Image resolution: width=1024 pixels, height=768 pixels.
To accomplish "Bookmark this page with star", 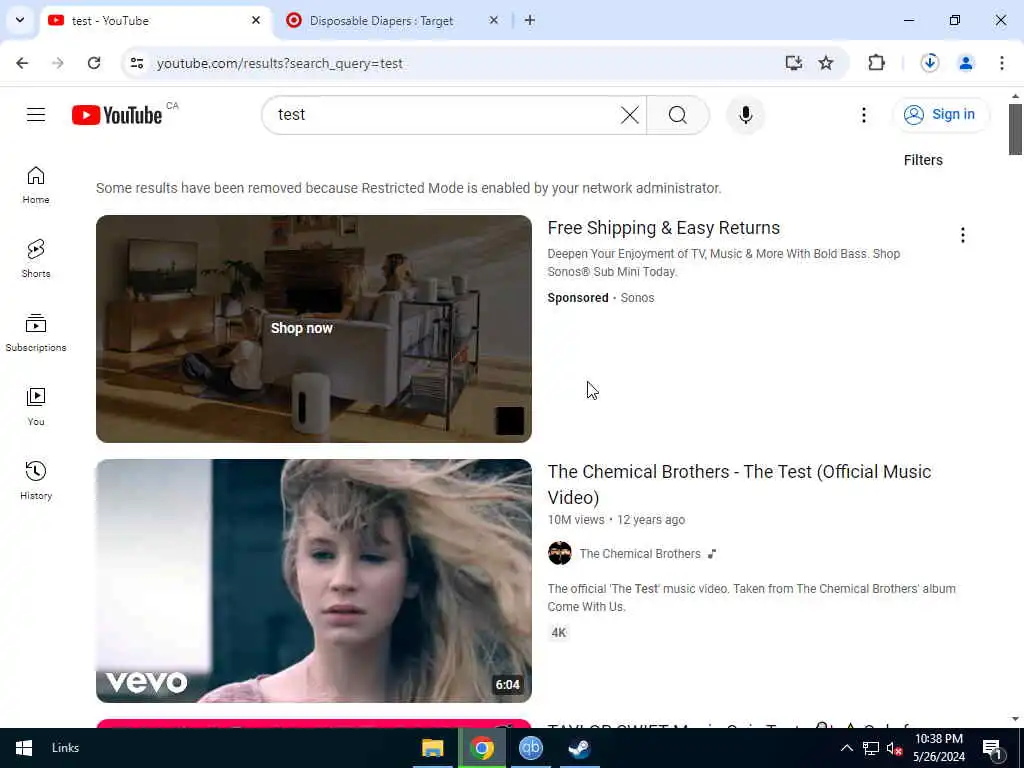I will click(x=826, y=63).
